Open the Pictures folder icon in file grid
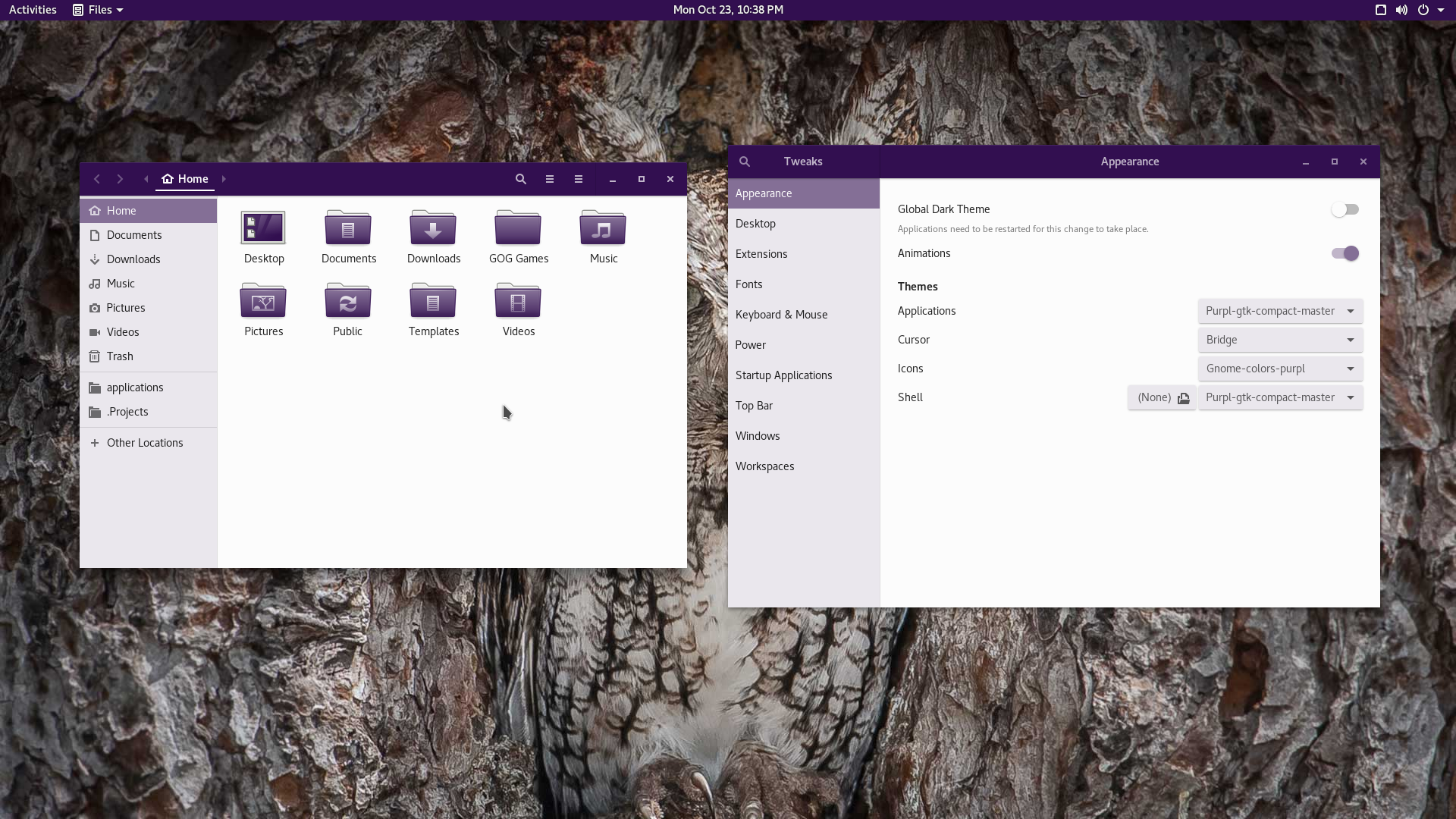This screenshot has height=819, width=1456. pyautogui.click(x=263, y=300)
